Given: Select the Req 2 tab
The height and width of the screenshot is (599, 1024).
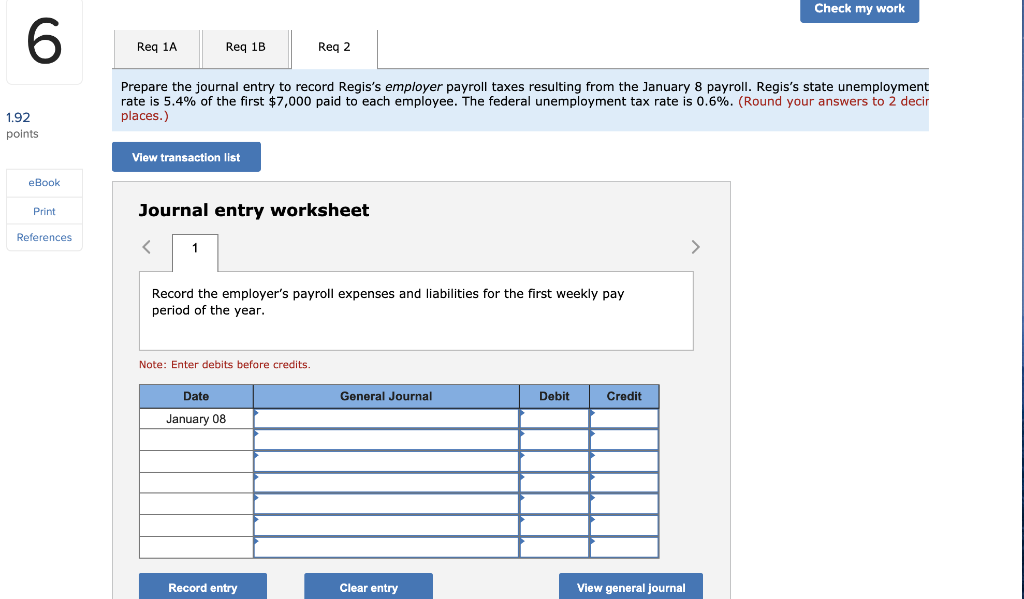Looking at the screenshot, I should (335, 46).
